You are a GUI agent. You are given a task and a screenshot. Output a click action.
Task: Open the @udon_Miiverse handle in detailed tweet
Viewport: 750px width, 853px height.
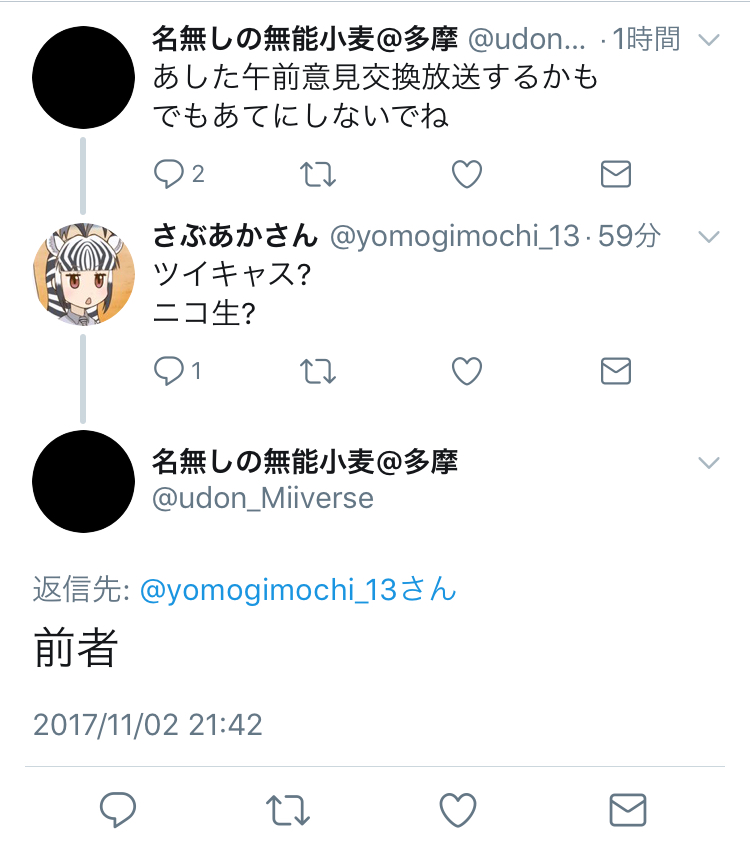263,498
